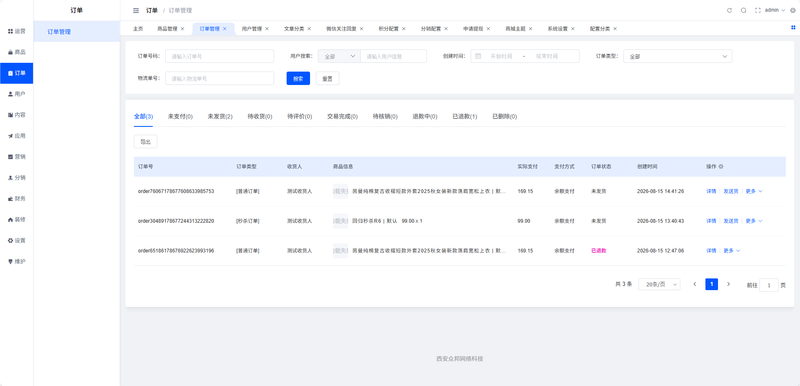The height and width of the screenshot is (386, 800).
Task: Open the 用户搜索 全部 dropdown
Action: pos(339,56)
